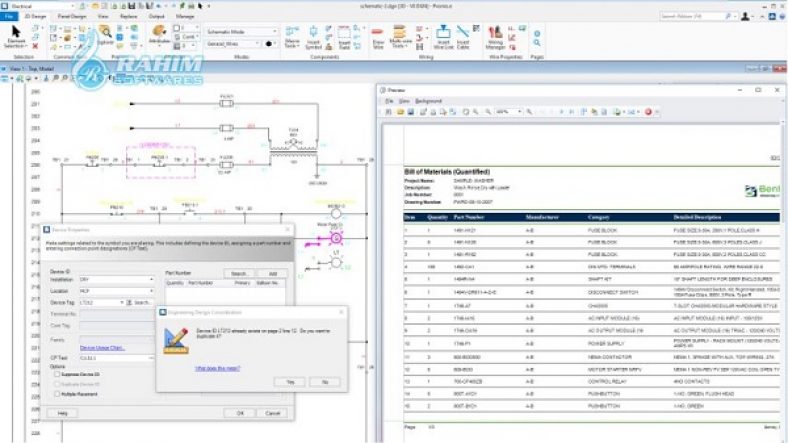Toggle the Duplicate Device ID checkbox
This screenshot has width=788, height=443.
point(56,383)
